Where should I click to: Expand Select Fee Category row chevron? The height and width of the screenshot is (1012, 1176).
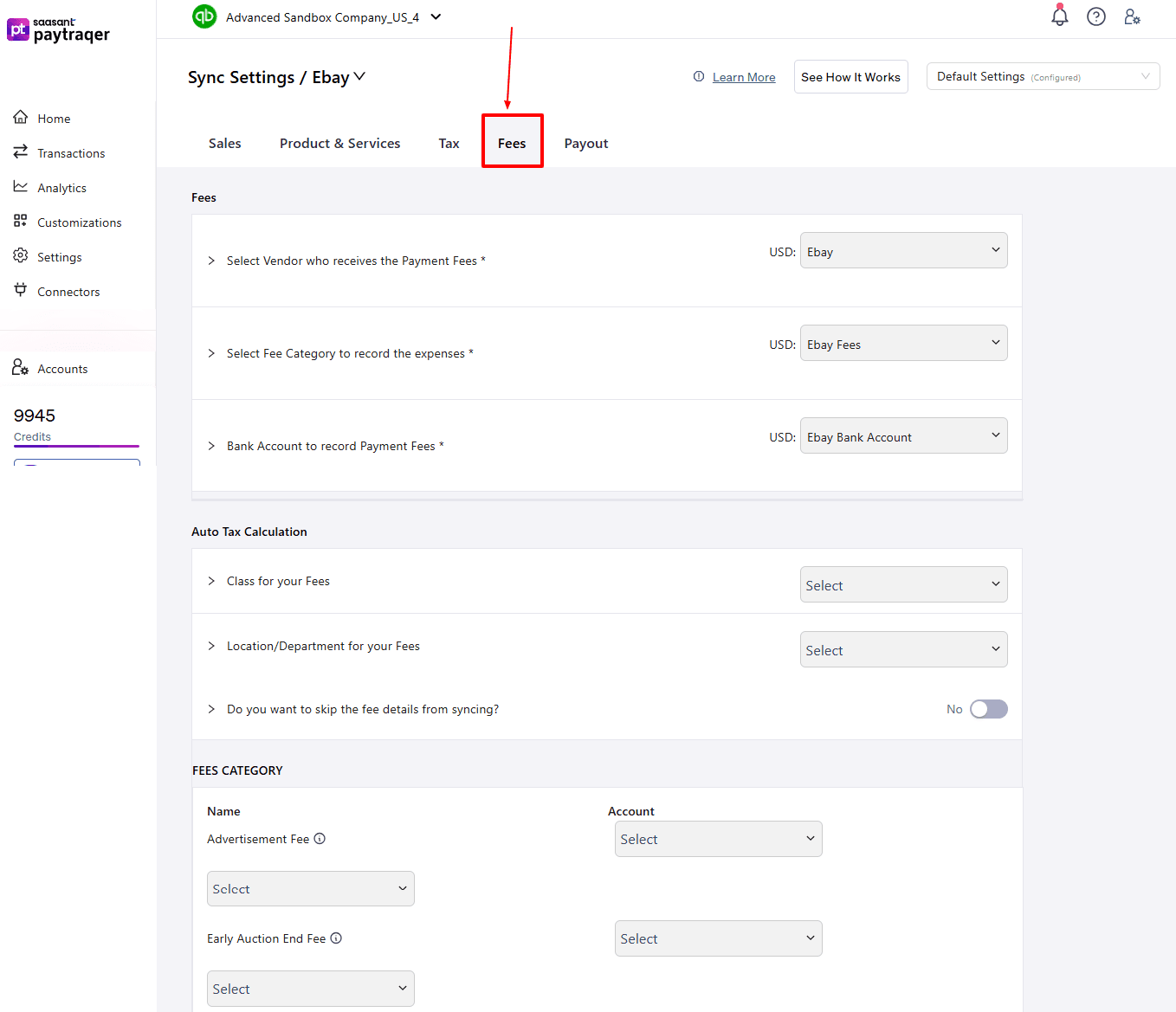[211, 353]
